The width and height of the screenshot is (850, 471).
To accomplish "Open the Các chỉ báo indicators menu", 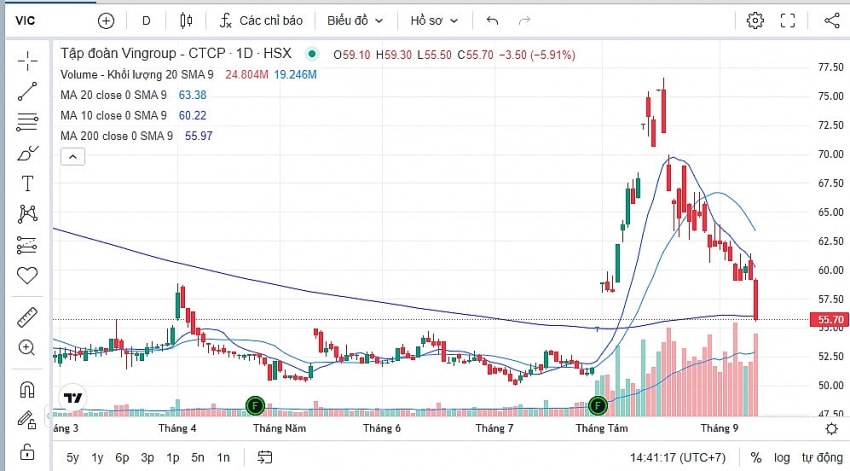I will click(x=261, y=21).
